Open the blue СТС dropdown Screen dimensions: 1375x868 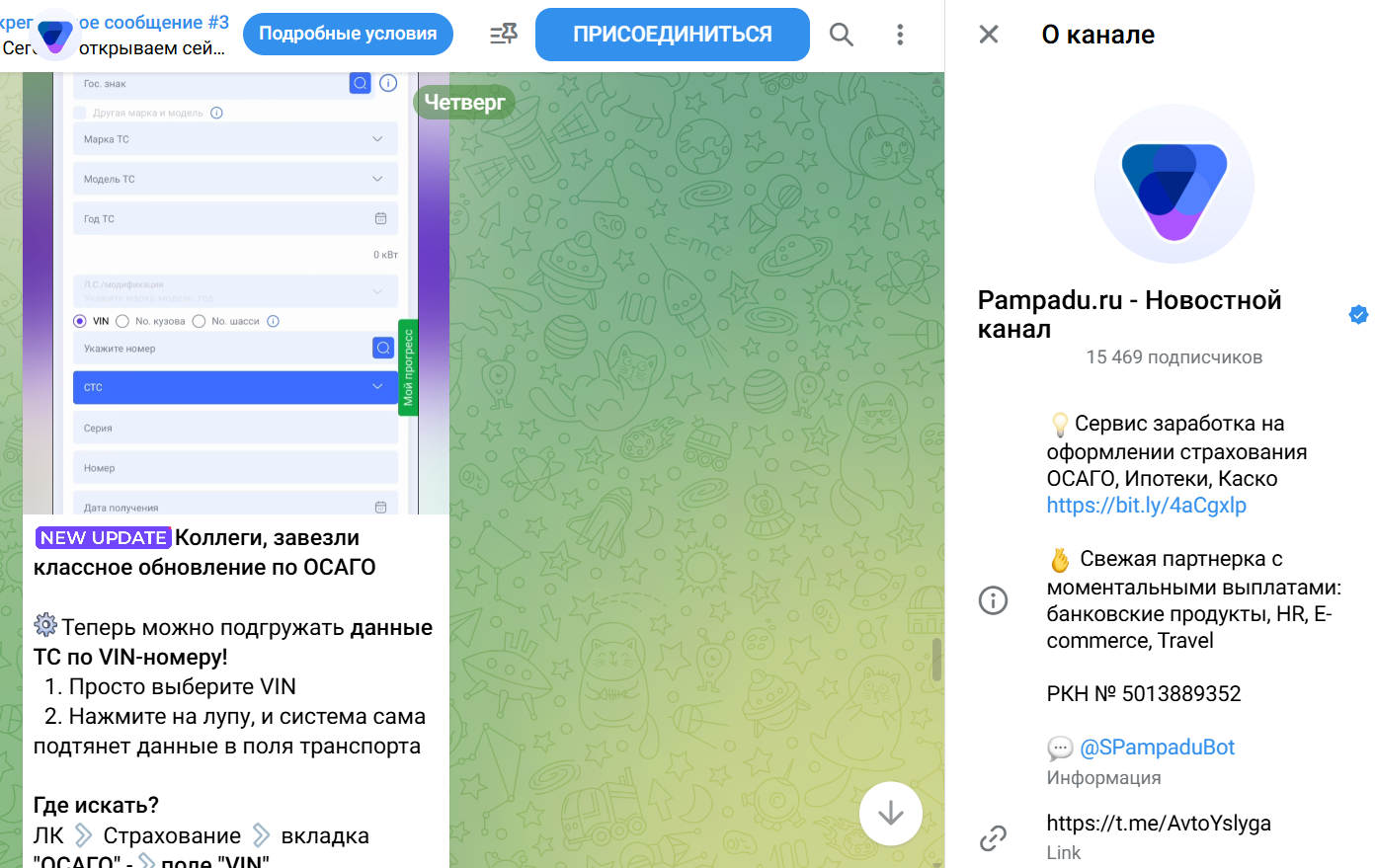(235, 387)
